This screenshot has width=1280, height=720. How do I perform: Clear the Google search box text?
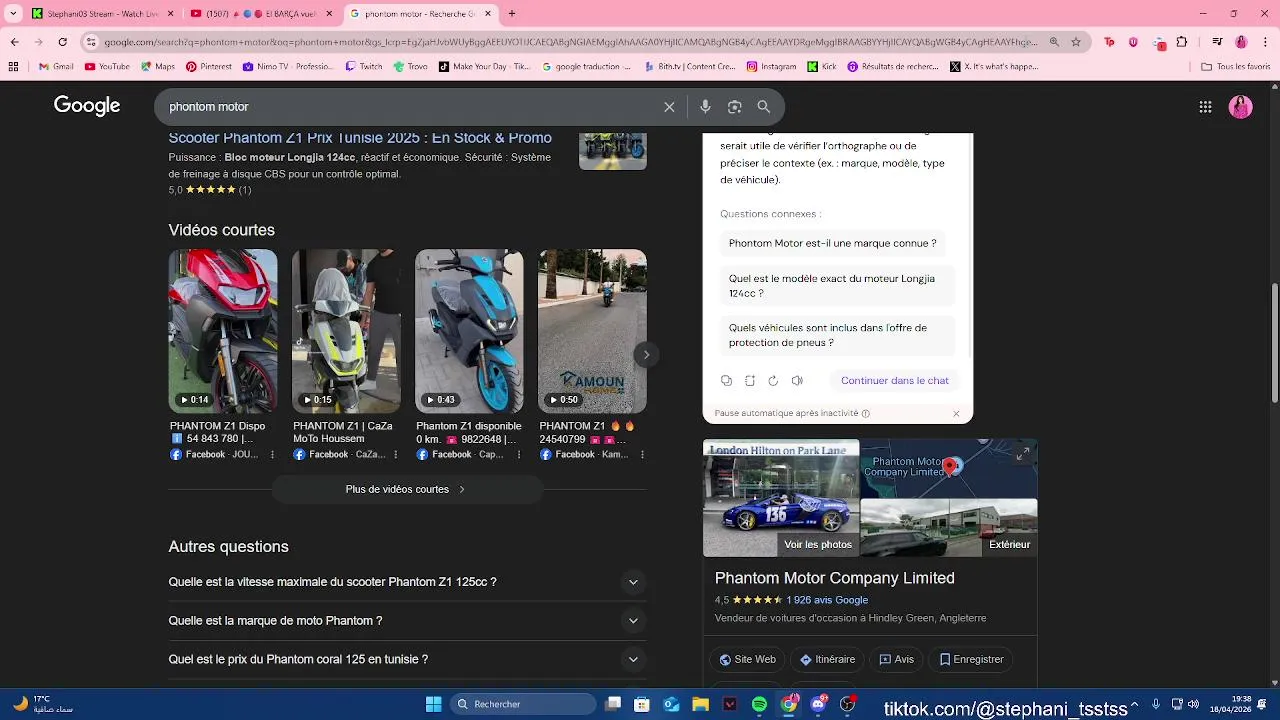pos(669,107)
